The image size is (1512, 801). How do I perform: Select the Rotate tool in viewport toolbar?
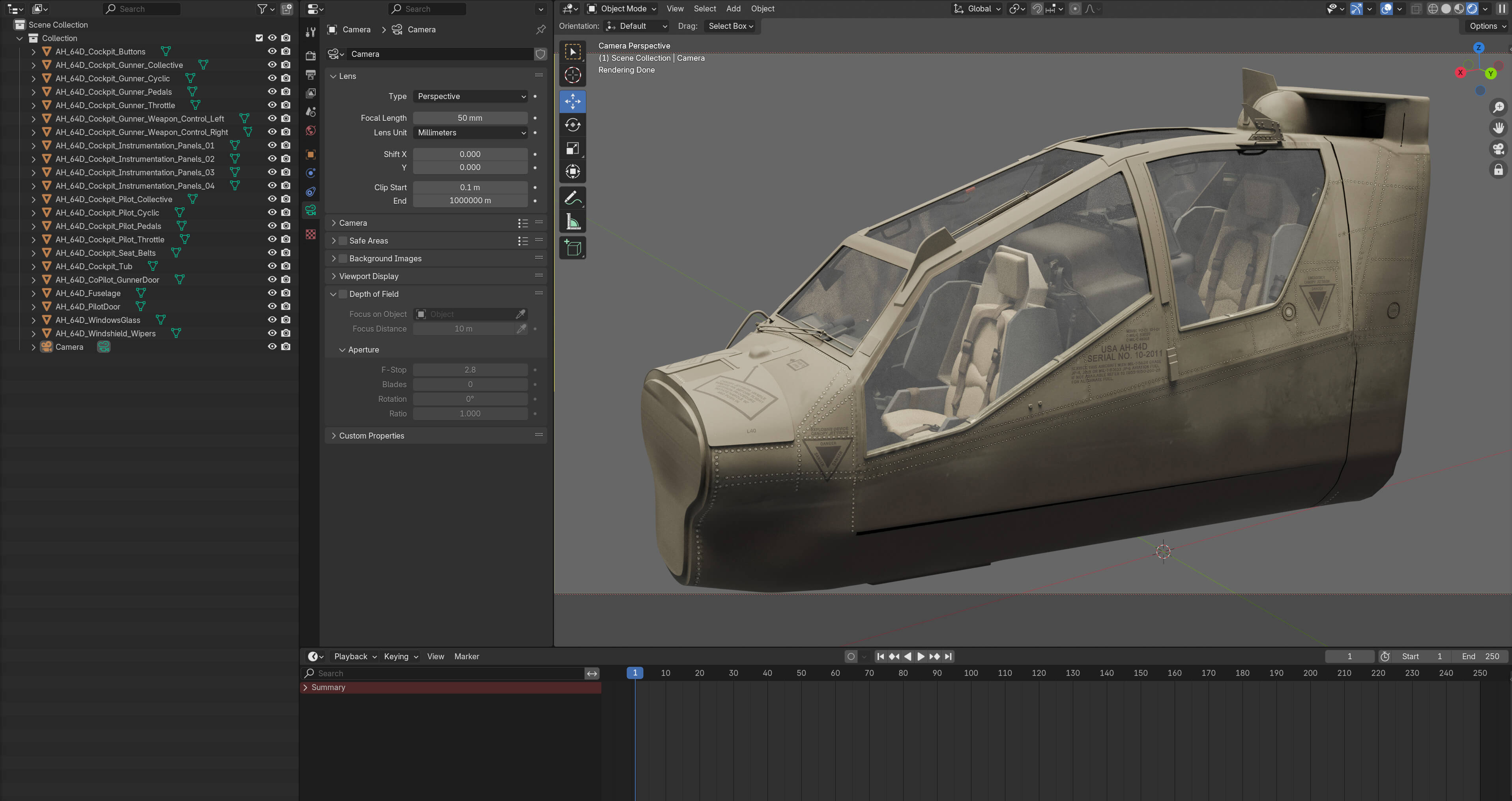[572, 124]
